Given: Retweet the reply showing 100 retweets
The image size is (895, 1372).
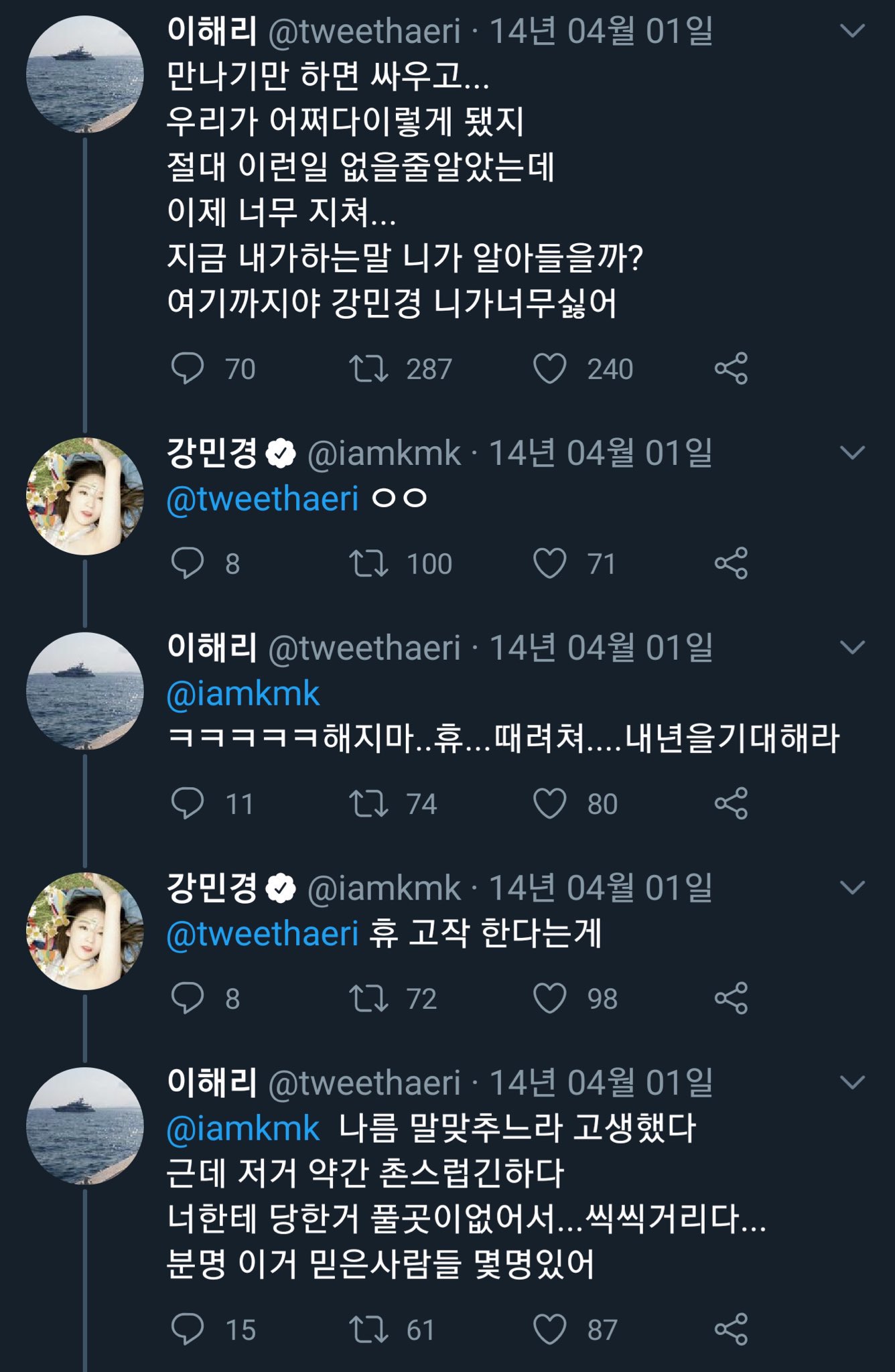Looking at the screenshot, I should coord(368,563).
